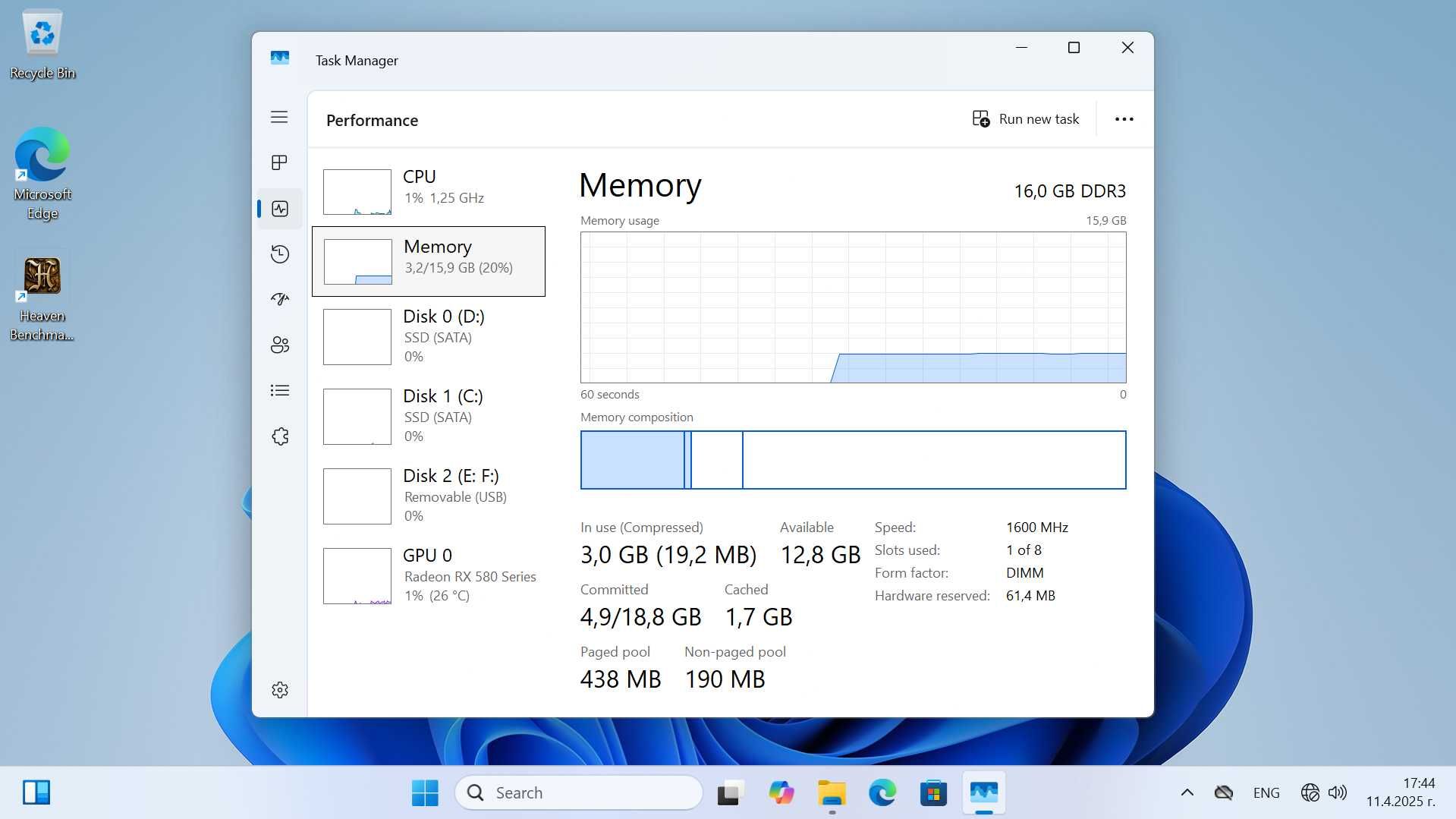
Task: Open Details page list icon
Action: pyautogui.click(x=279, y=390)
